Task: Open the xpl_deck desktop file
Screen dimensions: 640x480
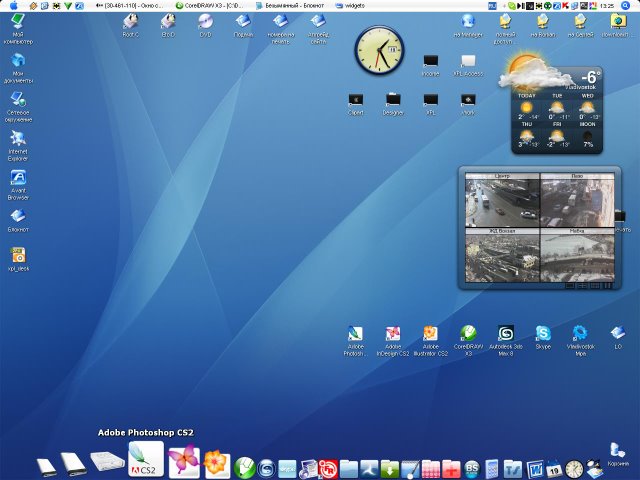Action: (18, 259)
